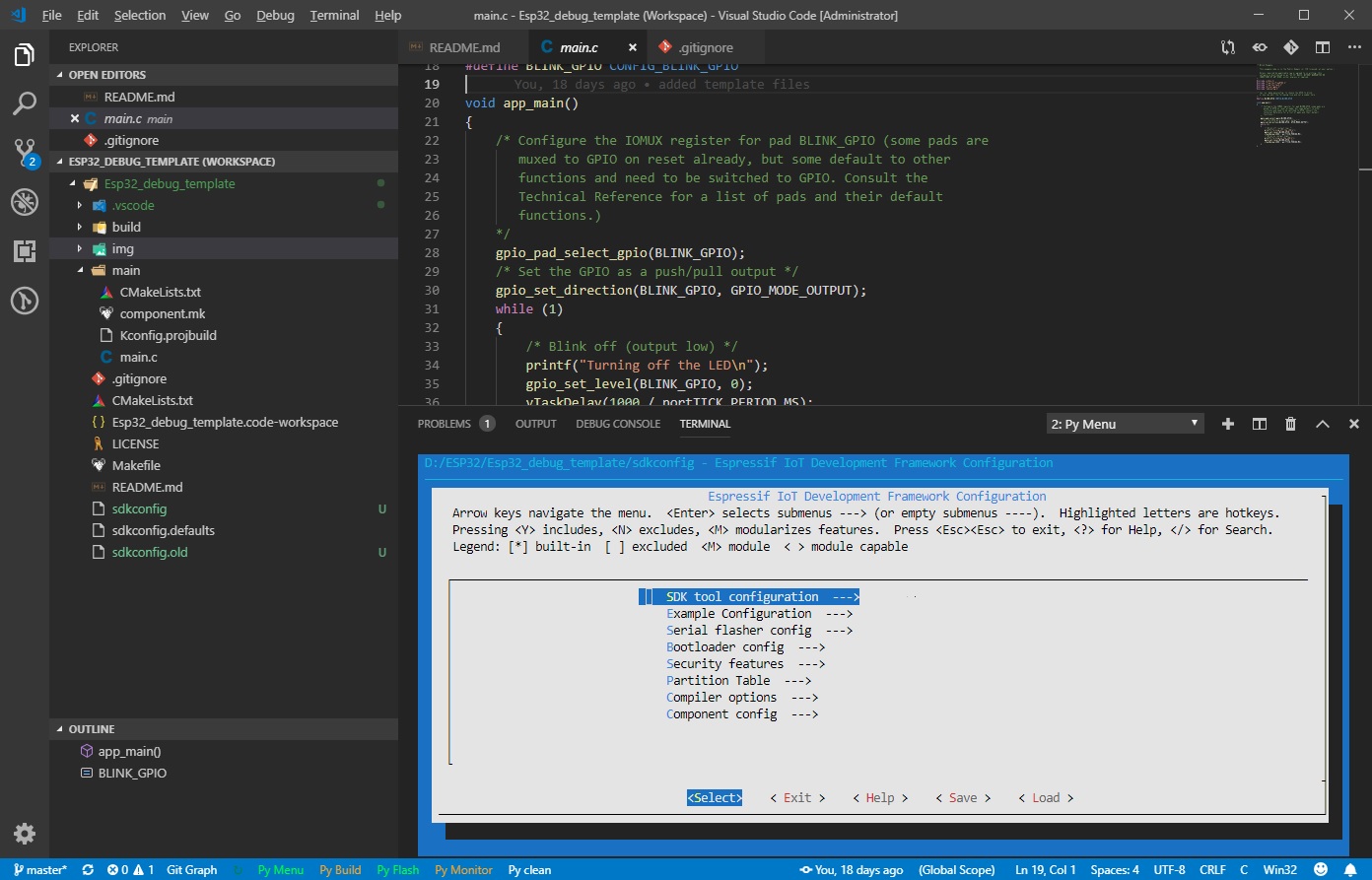Change line endings via CRLF
The image size is (1372, 880).
[1212, 870]
